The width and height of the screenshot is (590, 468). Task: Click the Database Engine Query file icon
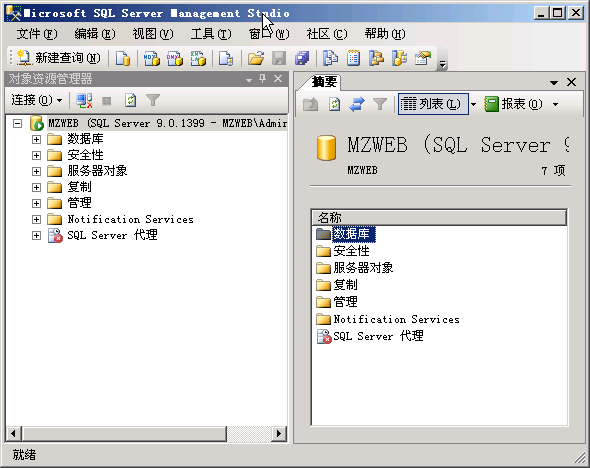(123, 58)
